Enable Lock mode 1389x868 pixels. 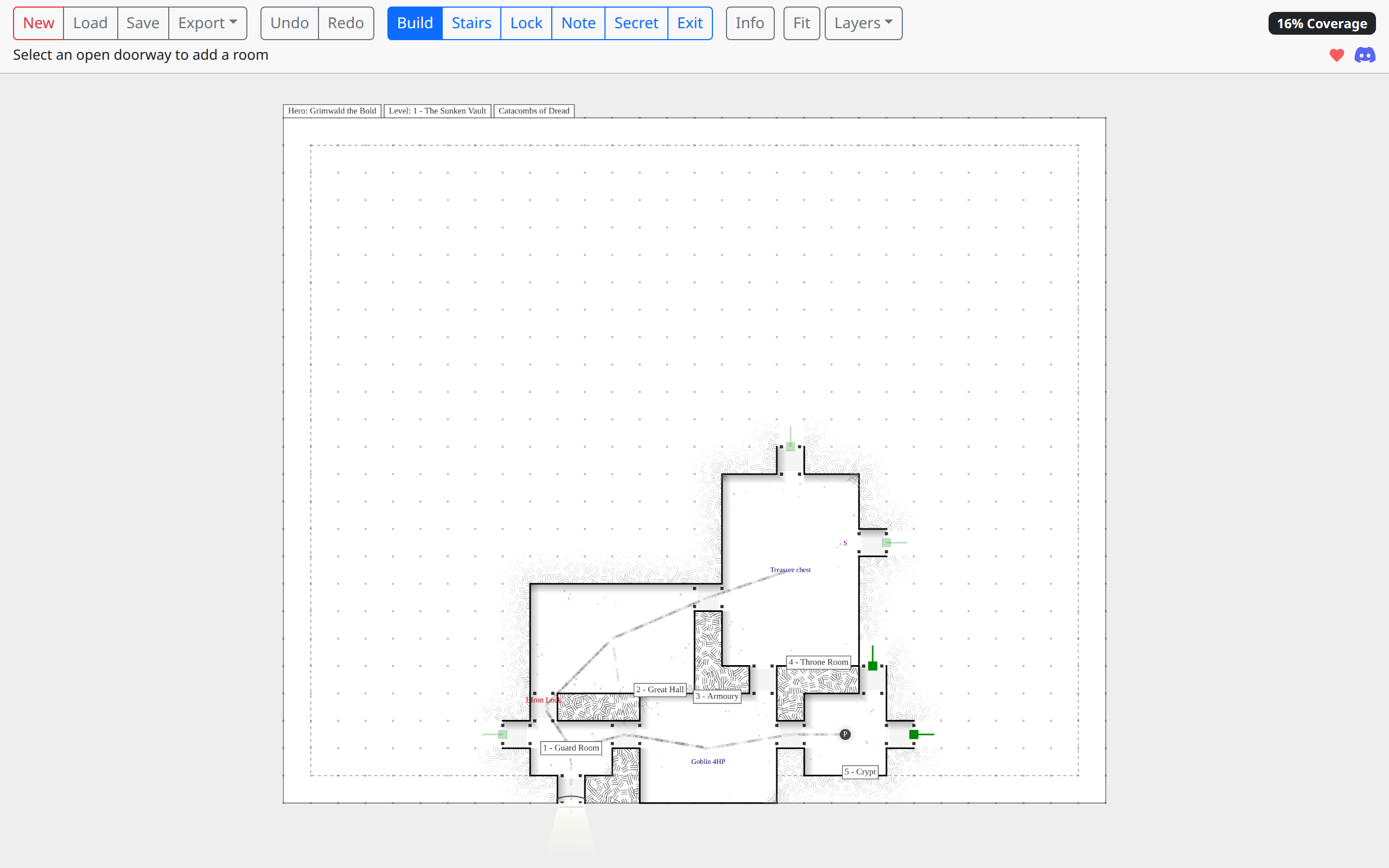(526, 23)
